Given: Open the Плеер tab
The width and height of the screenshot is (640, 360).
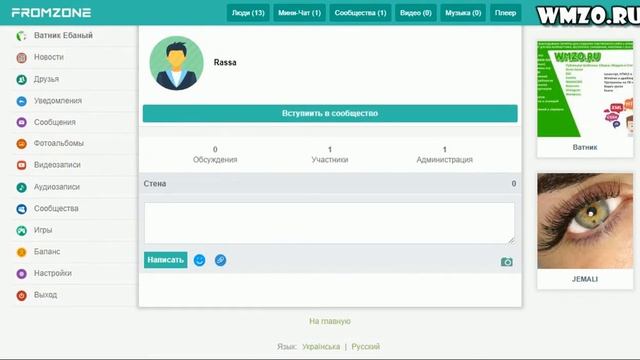Looking at the screenshot, I should click(505, 13).
